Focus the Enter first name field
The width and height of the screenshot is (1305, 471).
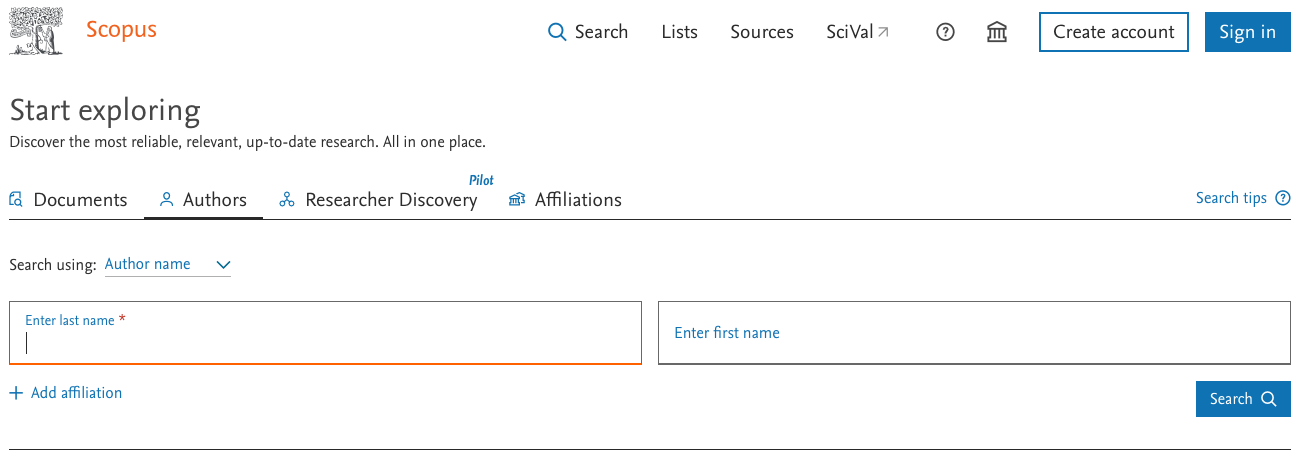974,333
